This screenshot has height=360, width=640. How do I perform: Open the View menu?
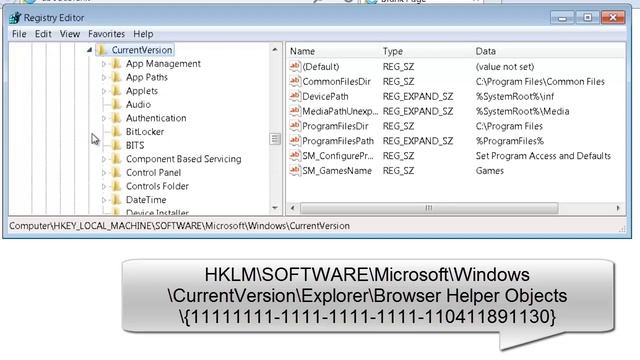point(70,34)
